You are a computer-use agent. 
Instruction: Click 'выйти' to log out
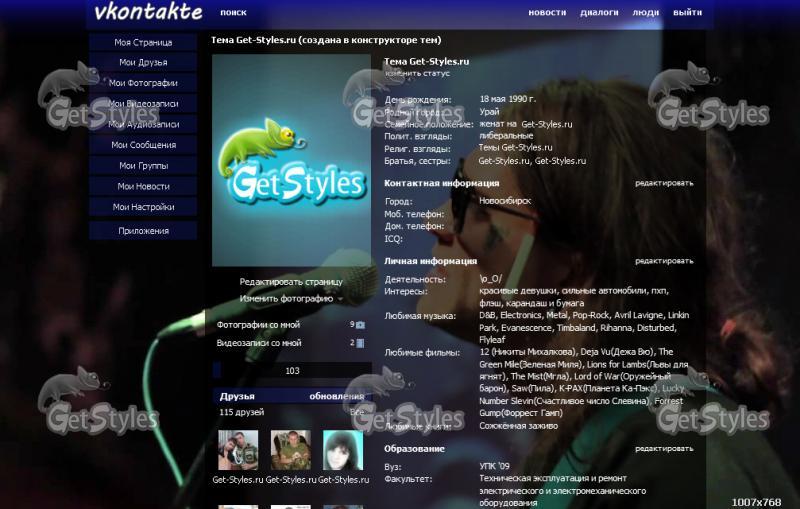[687, 13]
